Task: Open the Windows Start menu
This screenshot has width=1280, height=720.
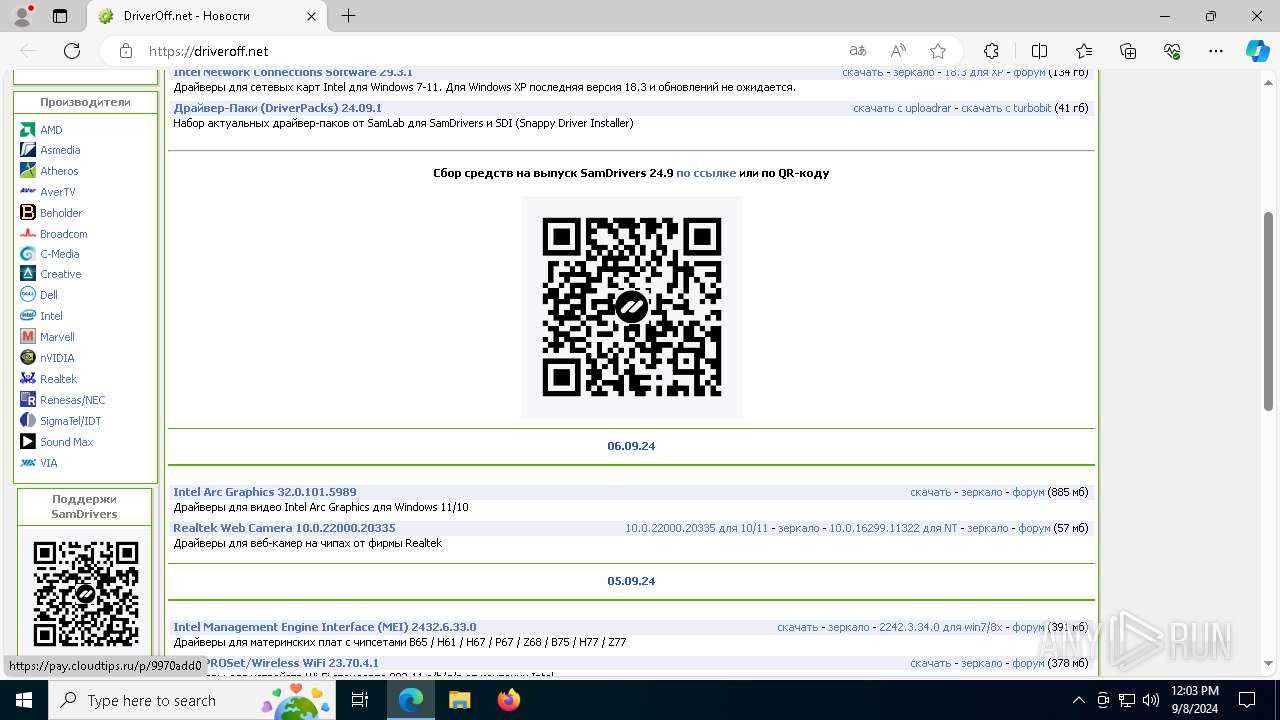Action: coord(23,700)
